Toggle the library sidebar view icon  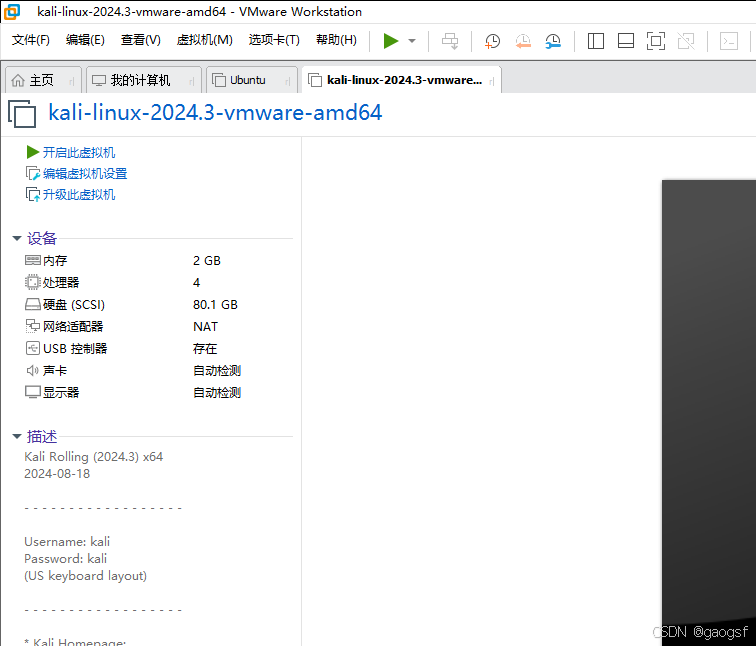(x=595, y=41)
